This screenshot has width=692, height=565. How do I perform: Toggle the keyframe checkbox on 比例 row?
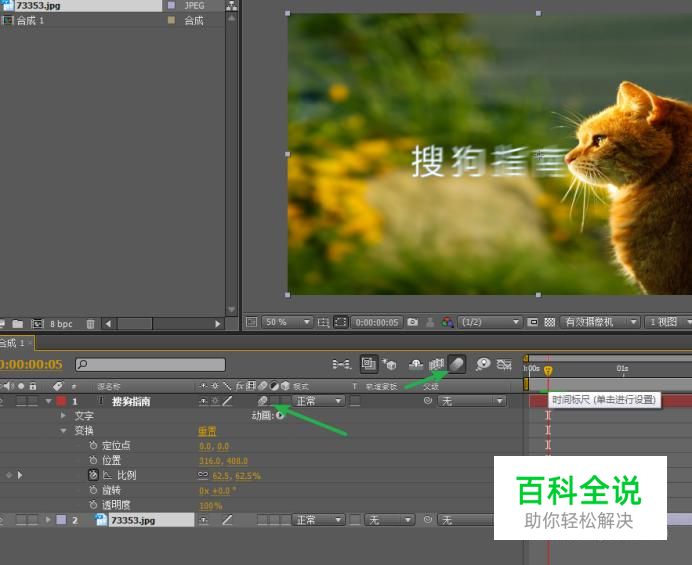pos(9,475)
